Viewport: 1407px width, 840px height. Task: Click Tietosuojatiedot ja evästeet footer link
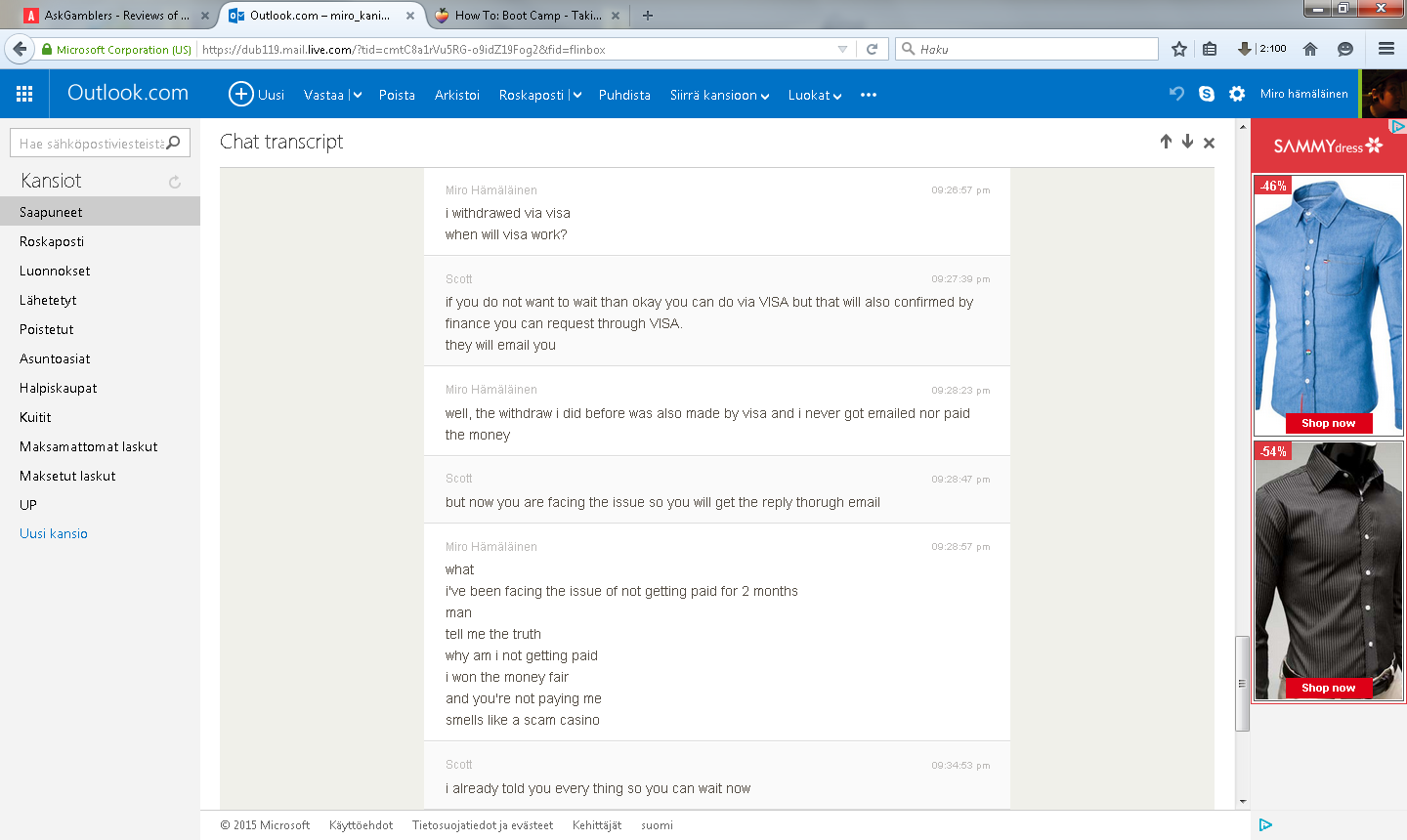(x=483, y=825)
